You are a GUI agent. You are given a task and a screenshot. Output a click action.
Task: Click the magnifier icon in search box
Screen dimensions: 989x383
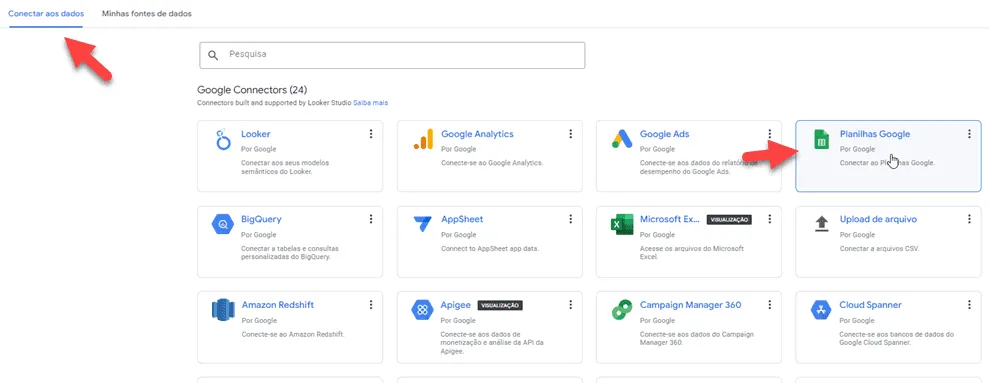point(213,56)
